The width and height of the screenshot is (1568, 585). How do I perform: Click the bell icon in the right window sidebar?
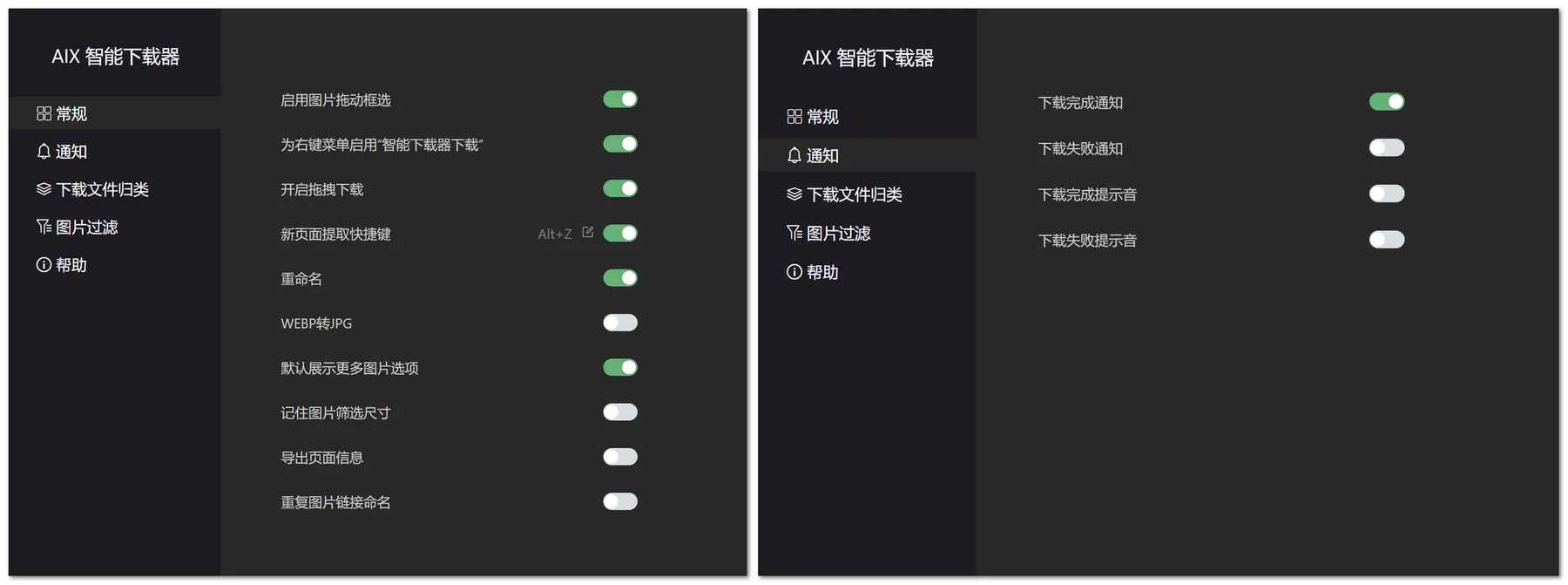point(794,156)
